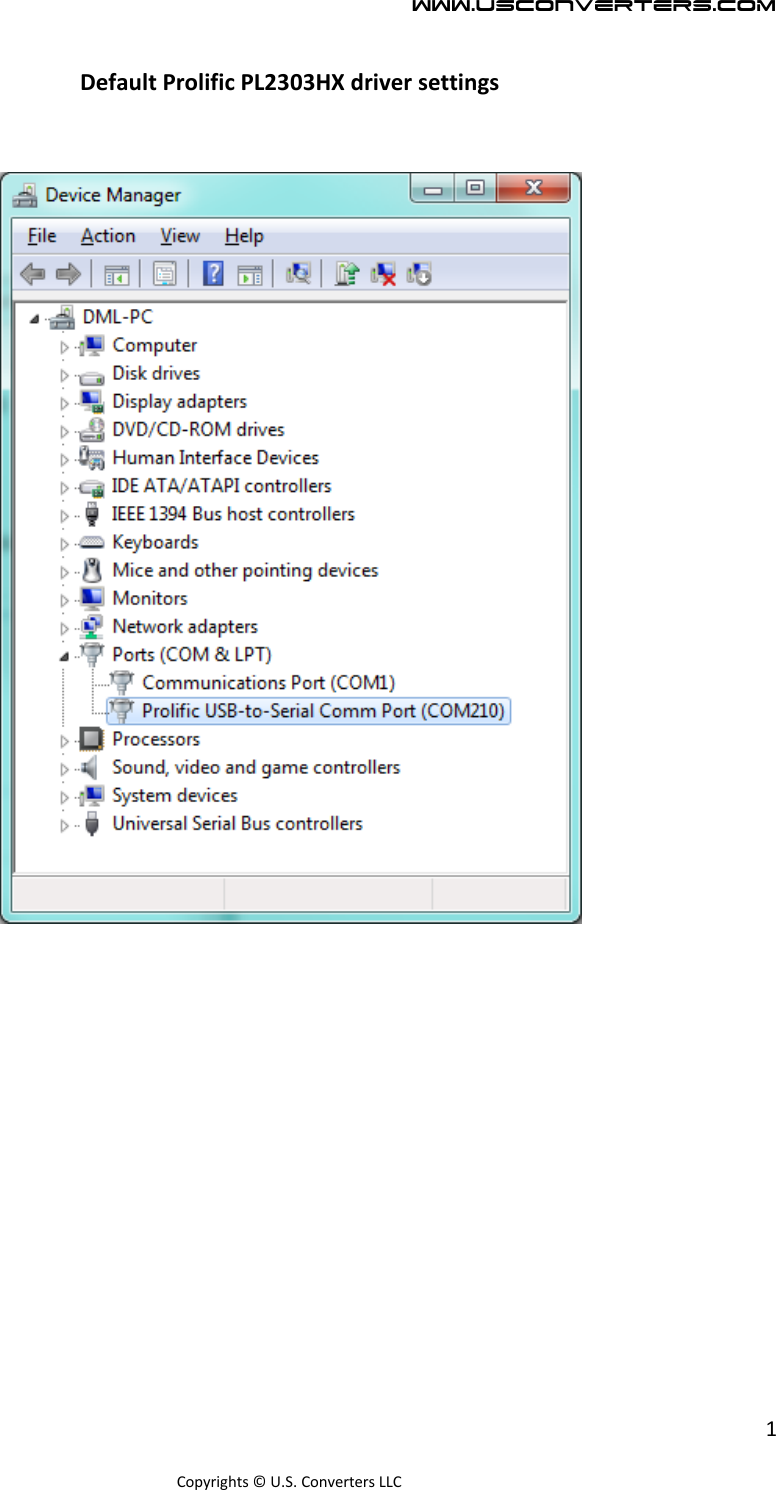Image resolution: width=776 pixels, height=1490 pixels.
Task: Select Communications Port (COM1) entry
Action: tap(269, 683)
